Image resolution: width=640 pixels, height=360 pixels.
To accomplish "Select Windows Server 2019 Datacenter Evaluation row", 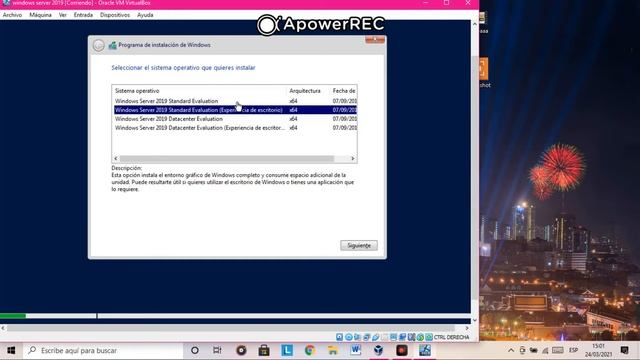I will tap(235, 119).
